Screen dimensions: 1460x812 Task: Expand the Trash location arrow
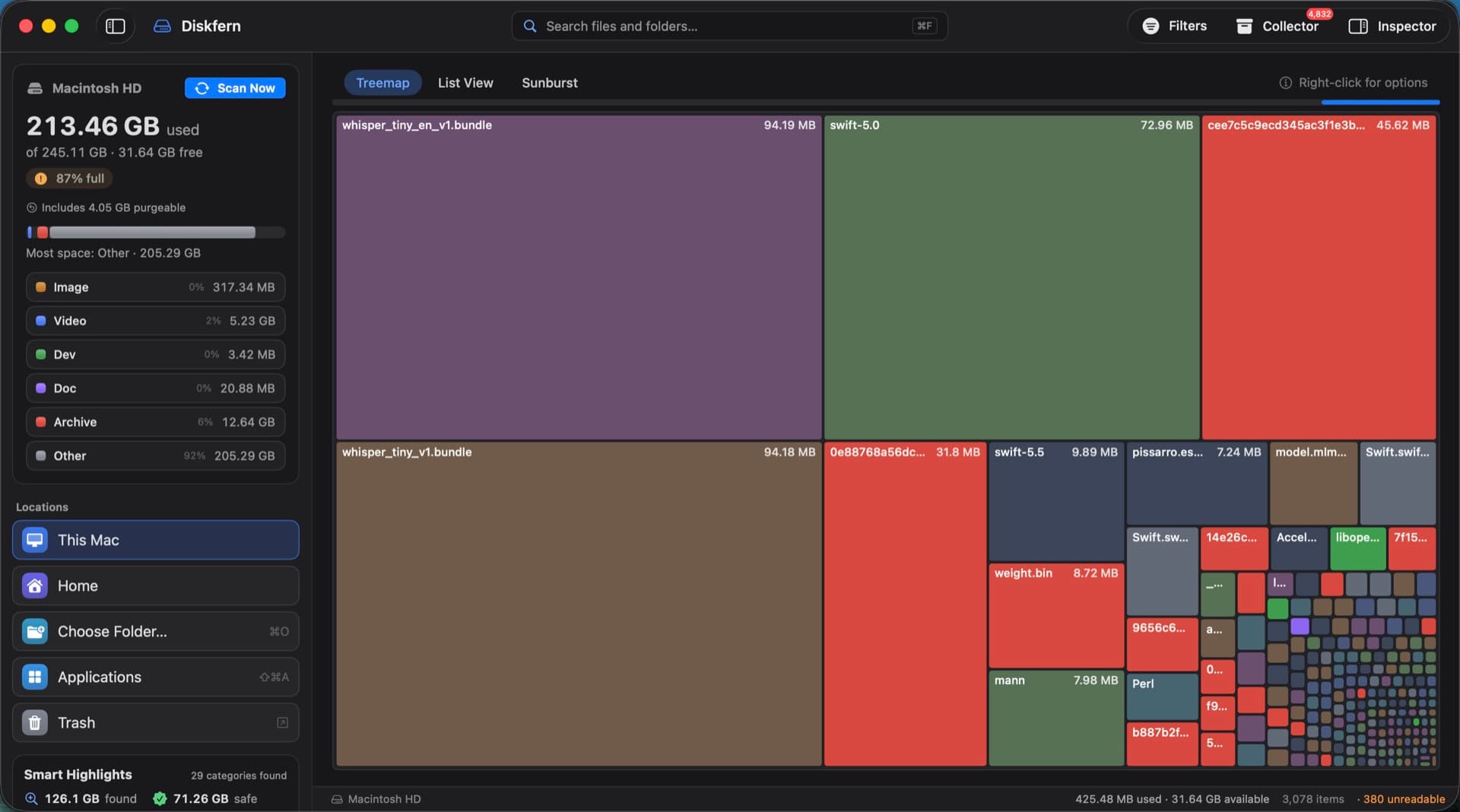point(282,722)
